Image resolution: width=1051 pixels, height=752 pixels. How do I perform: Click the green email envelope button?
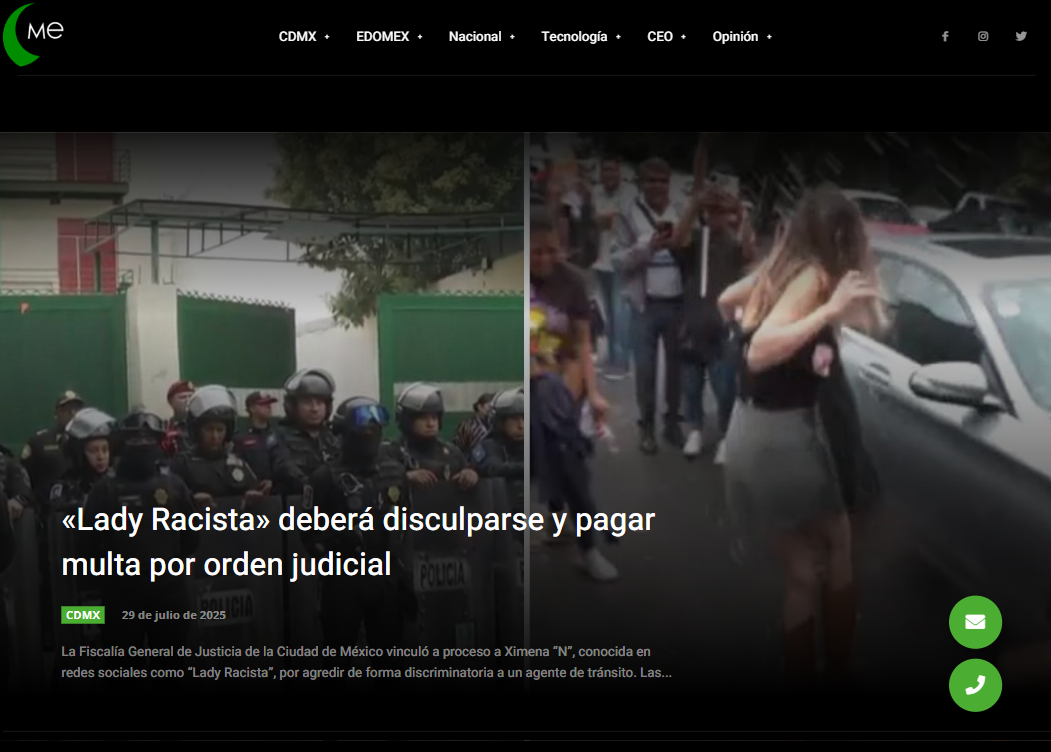click(x=975, y=622)
